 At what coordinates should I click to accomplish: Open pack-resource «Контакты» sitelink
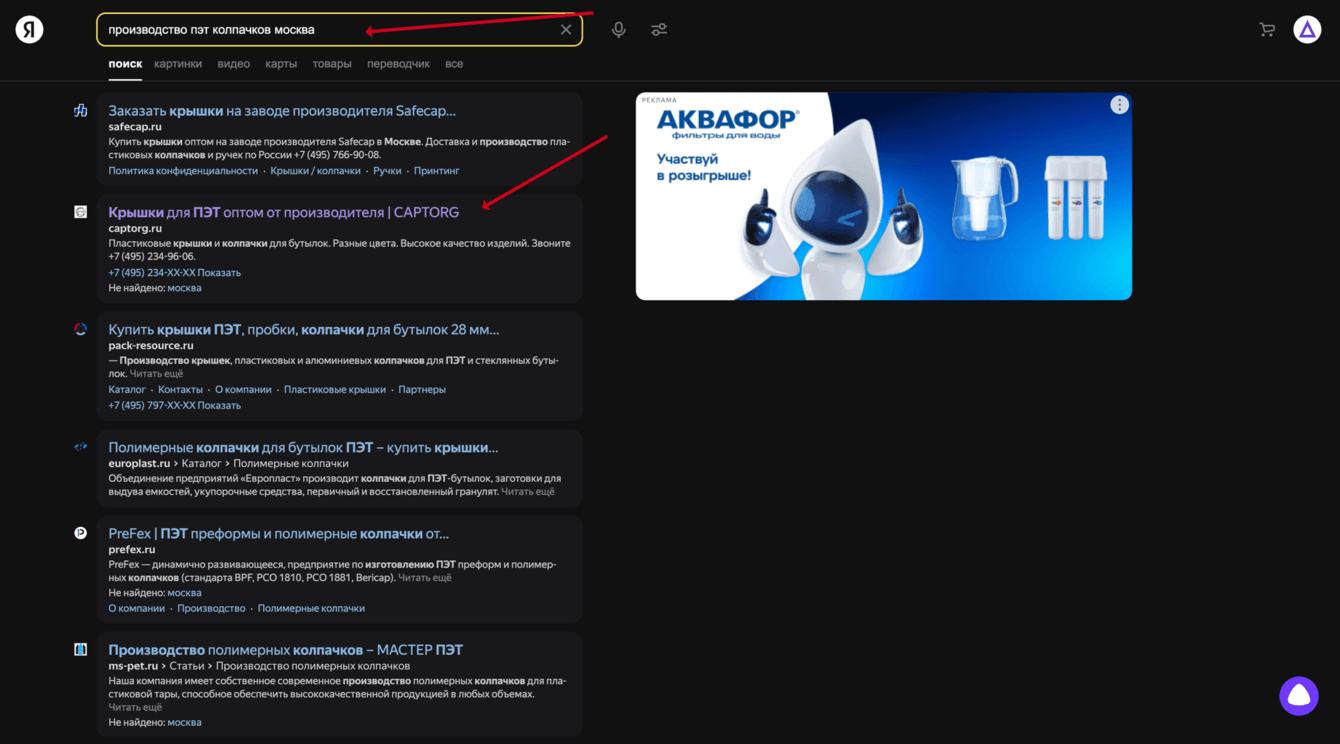tap(180, 390)
